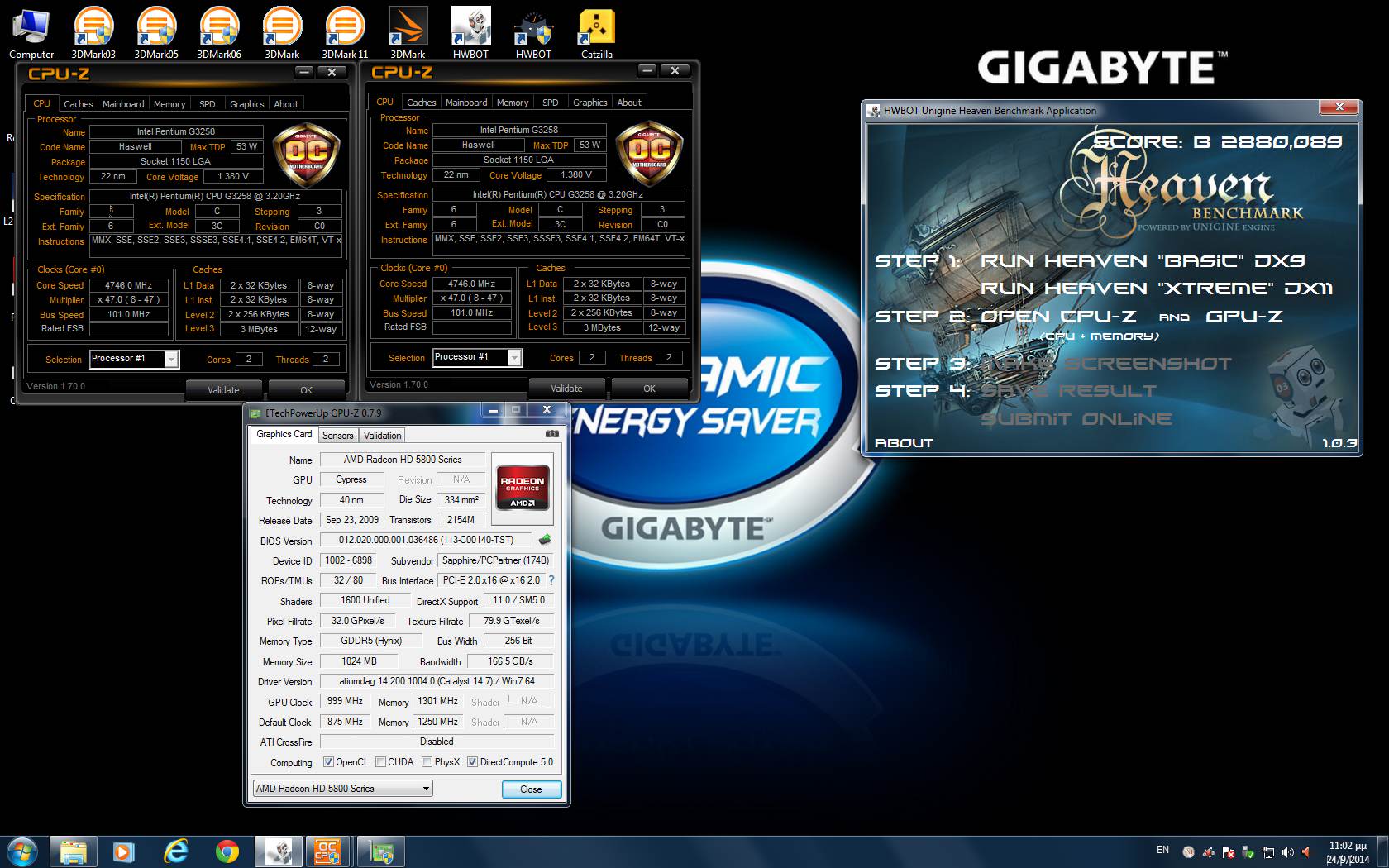Launch the 3DMark06 desktop shortcut
The image size is (1389, 868).
(x=219, y=33)
